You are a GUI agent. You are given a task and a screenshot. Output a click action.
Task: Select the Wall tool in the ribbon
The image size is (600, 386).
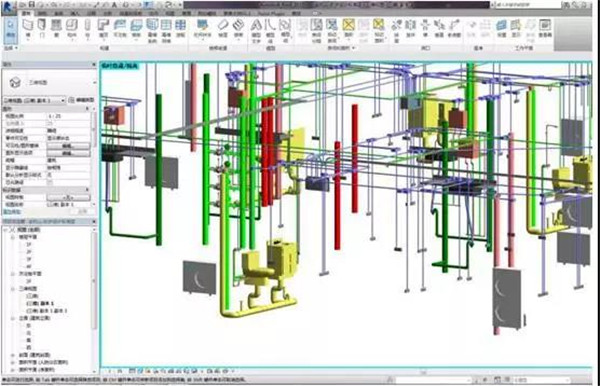[x=28, y=29]
